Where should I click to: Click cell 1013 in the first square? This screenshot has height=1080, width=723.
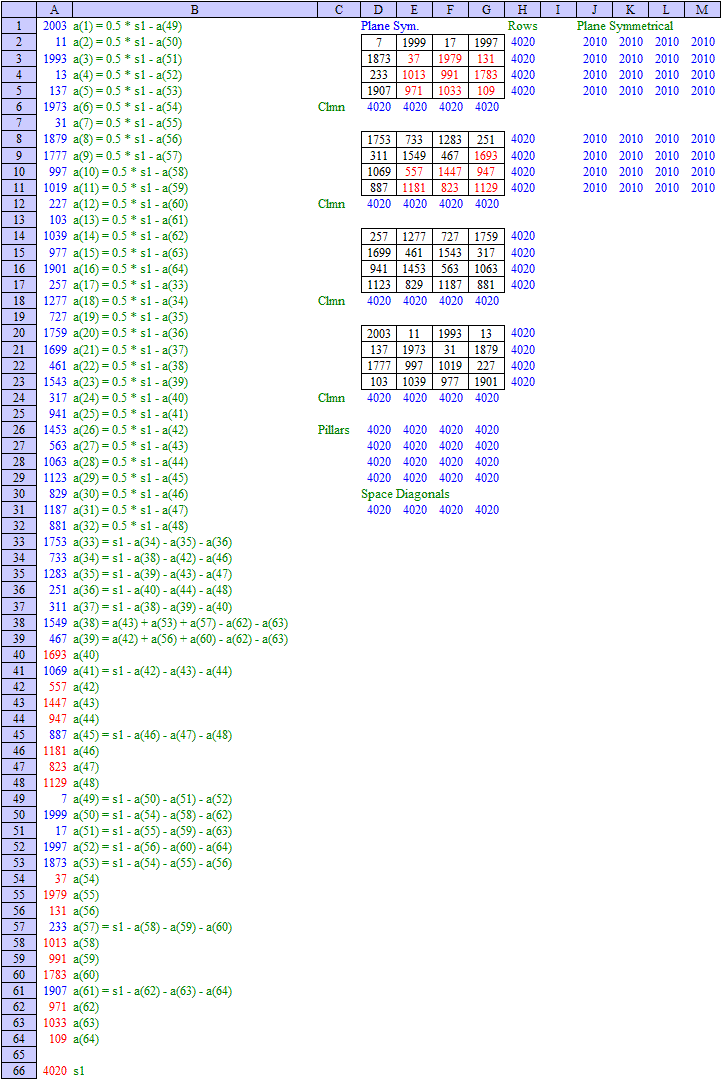coord(414,74)
